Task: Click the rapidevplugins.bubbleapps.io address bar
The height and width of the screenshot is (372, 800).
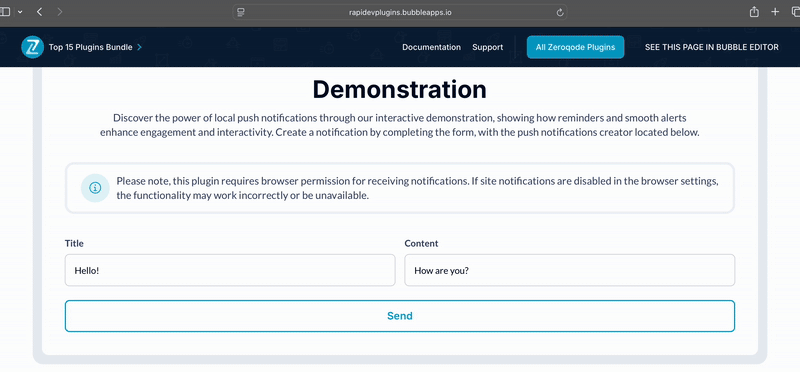Action: 399,12
